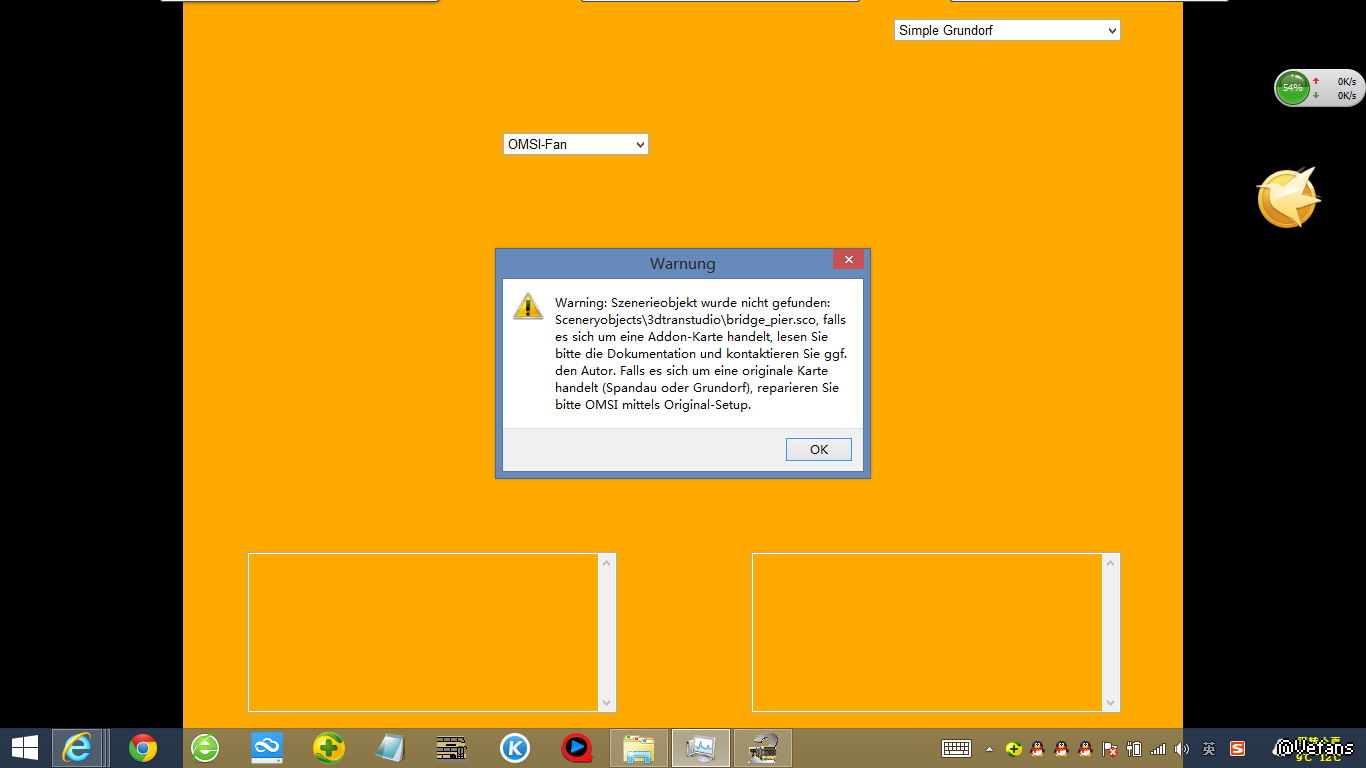Click the battery power tray icon
The width and height of the screenshot is (1366, 768).
[x=1134, y=749]
